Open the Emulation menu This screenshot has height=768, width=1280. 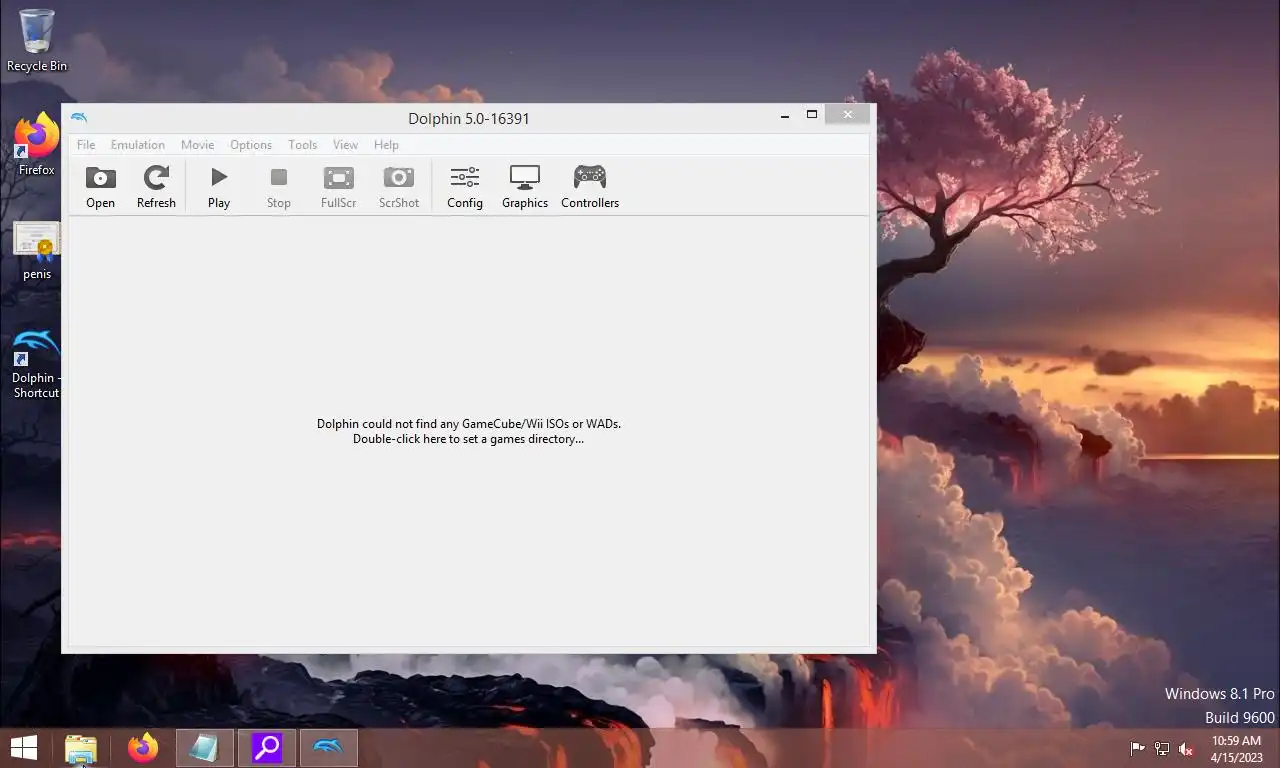[x=138, y=145]
